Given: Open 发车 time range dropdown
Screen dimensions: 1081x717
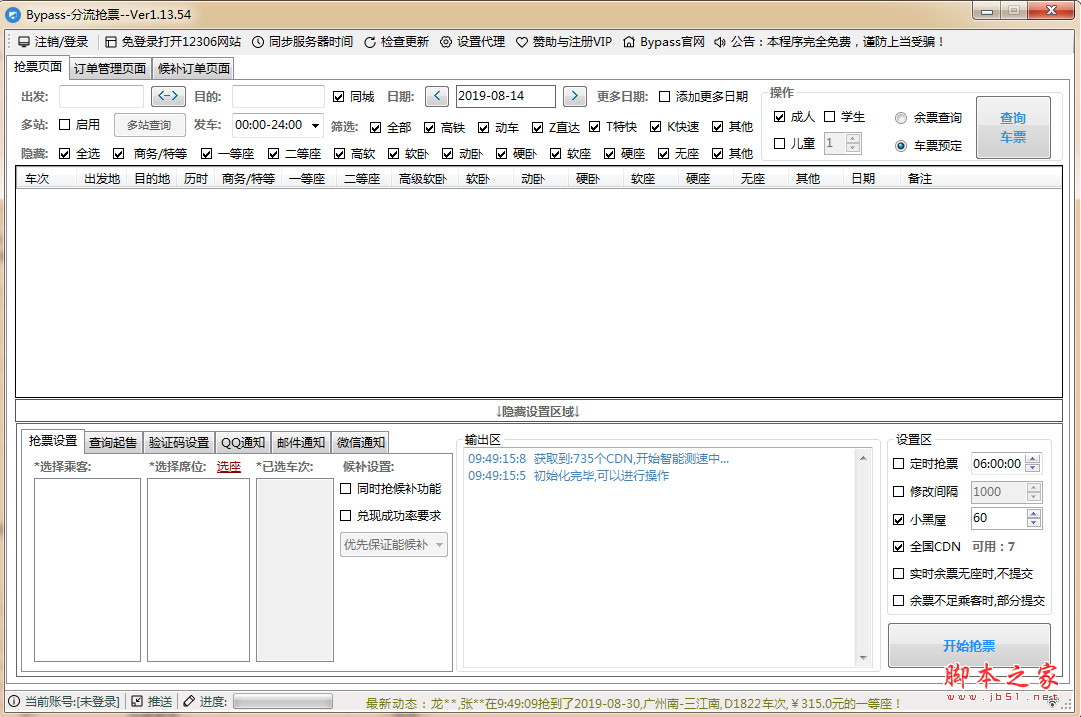Looking at the screenshot, I should point(315,125).
